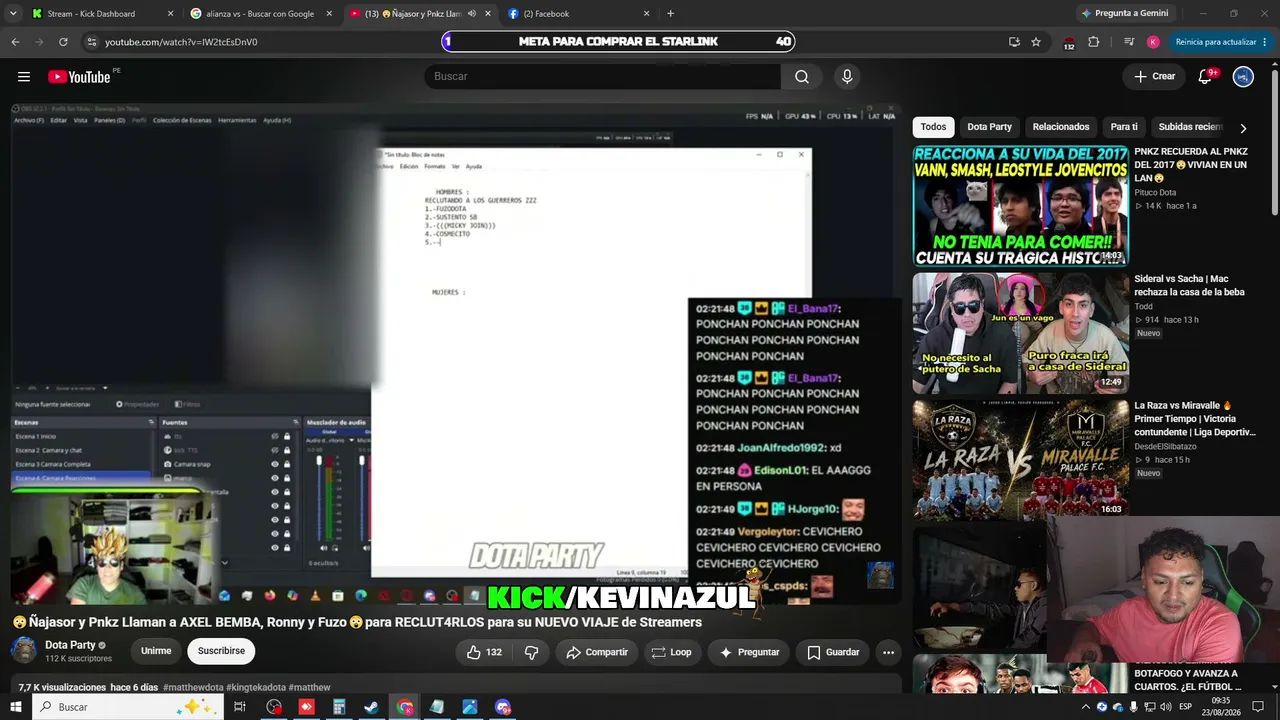Viewport: 1280px width, 720px height.
Task: Click the La Raza vs Miravalle video title
Action: (x=1195, y=419)
